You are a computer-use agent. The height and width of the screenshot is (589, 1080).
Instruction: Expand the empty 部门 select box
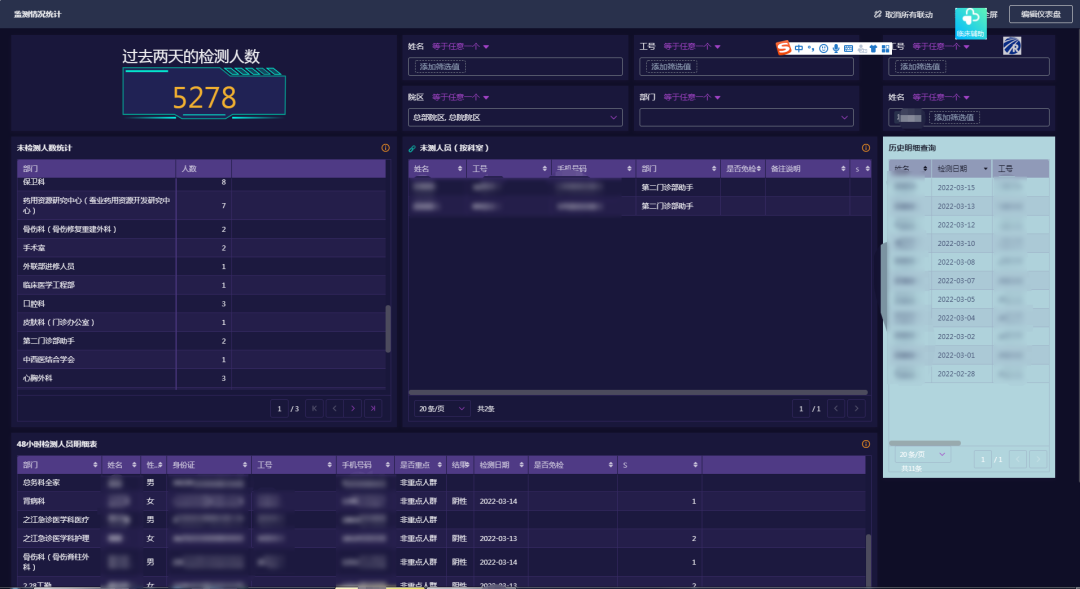746,118
